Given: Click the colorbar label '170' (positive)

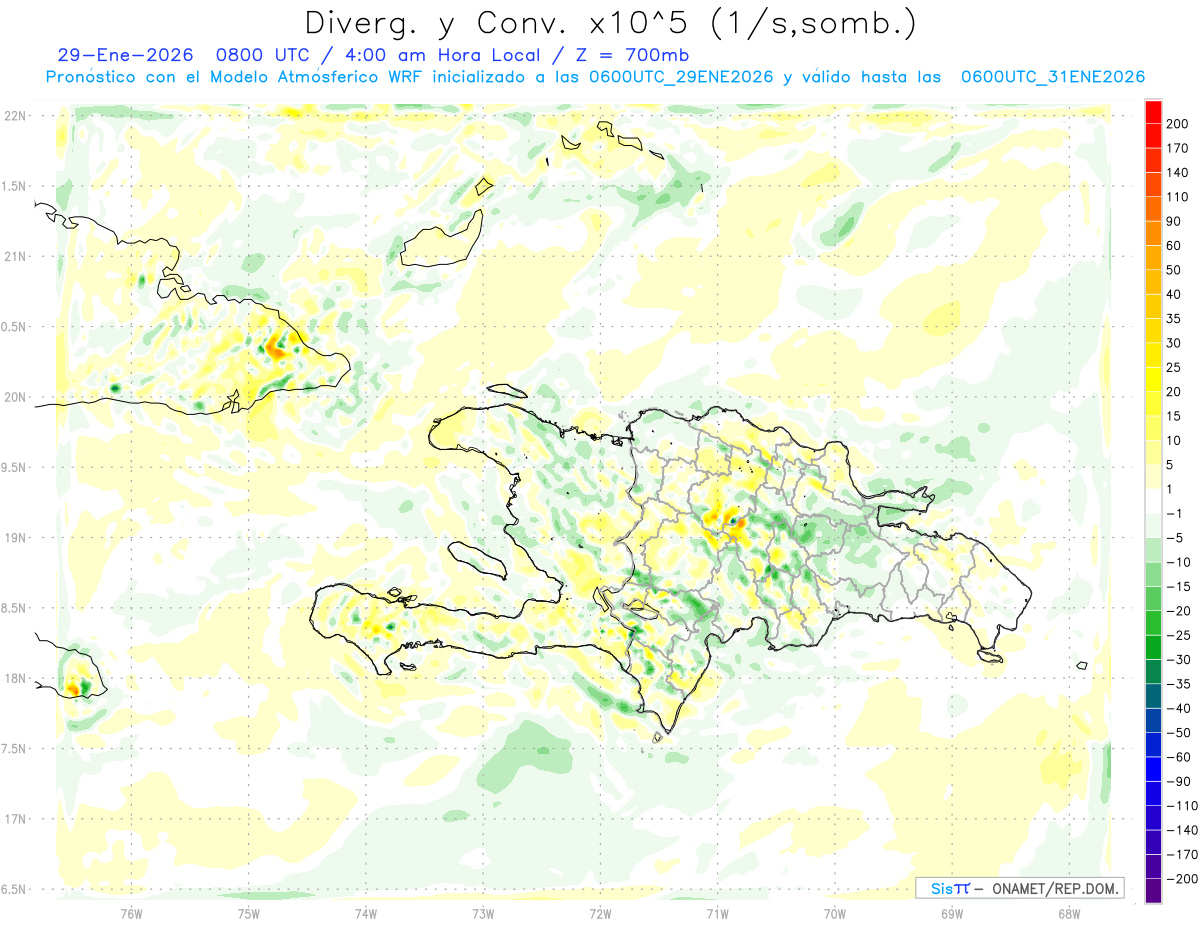Looking at the screenshot, I should point(1178,148).
